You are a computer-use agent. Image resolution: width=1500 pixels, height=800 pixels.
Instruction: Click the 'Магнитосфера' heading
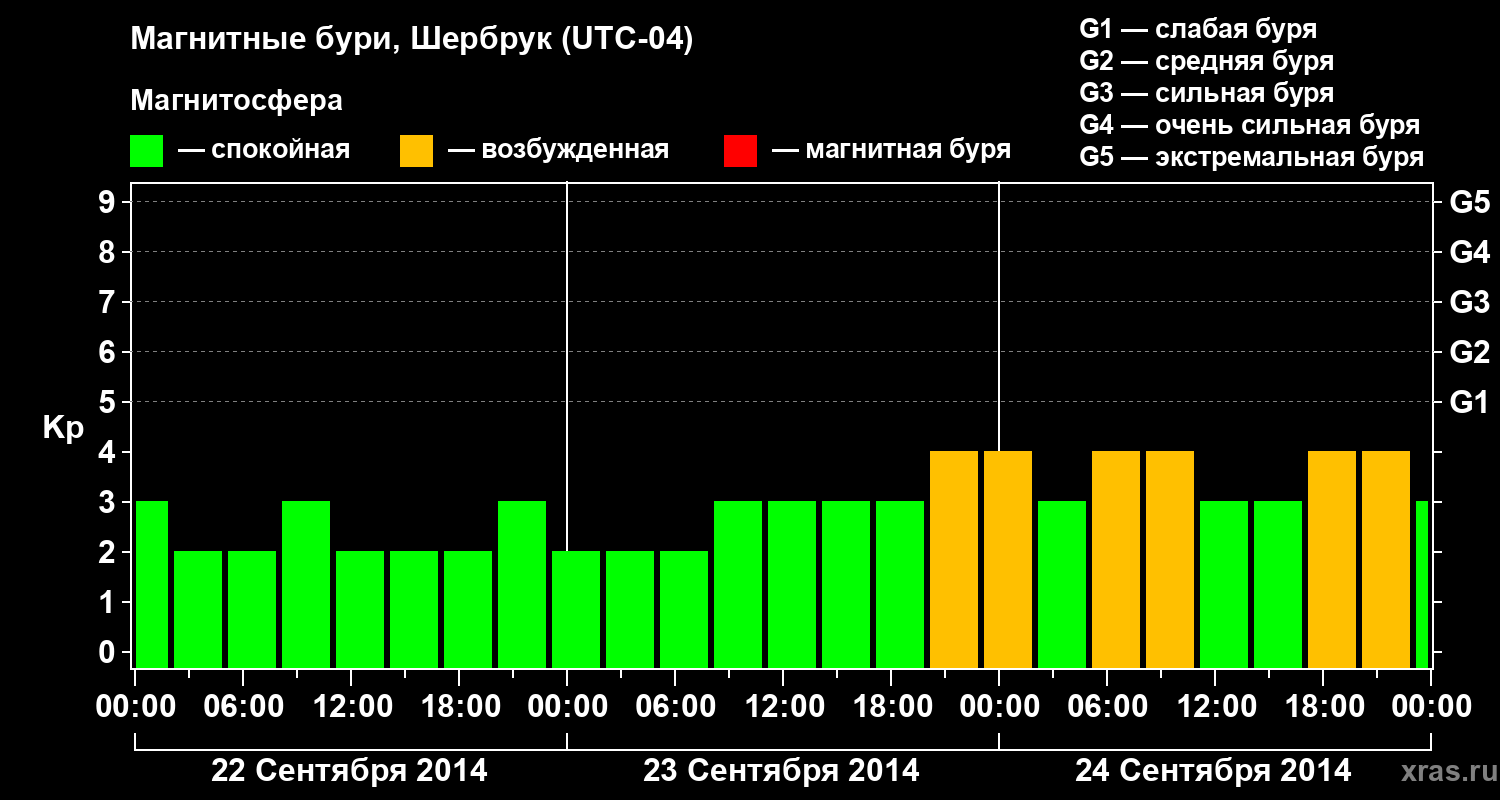click(236, 101)
